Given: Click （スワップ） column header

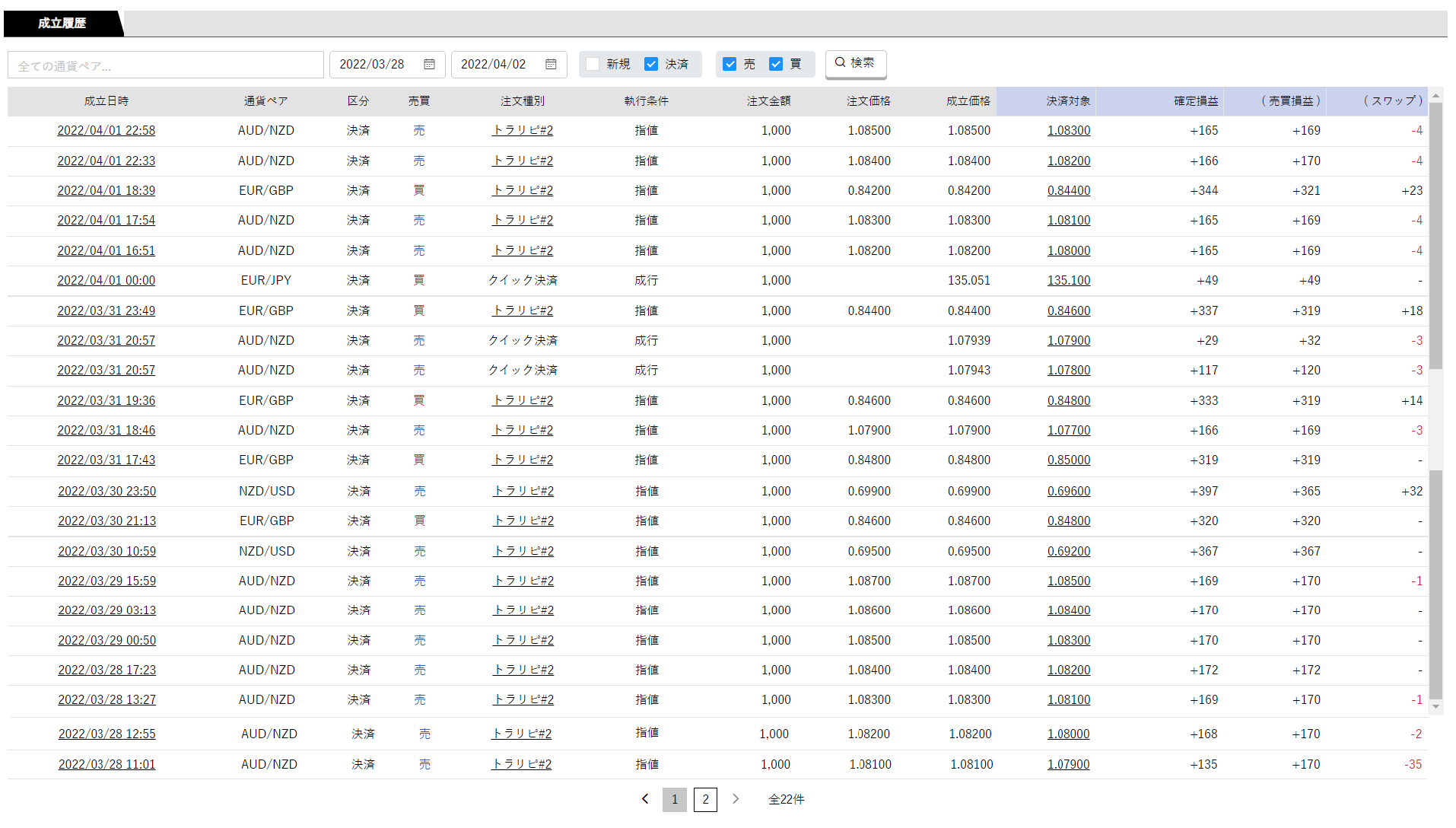Looking at the screenshot, I should point(1393,101).
